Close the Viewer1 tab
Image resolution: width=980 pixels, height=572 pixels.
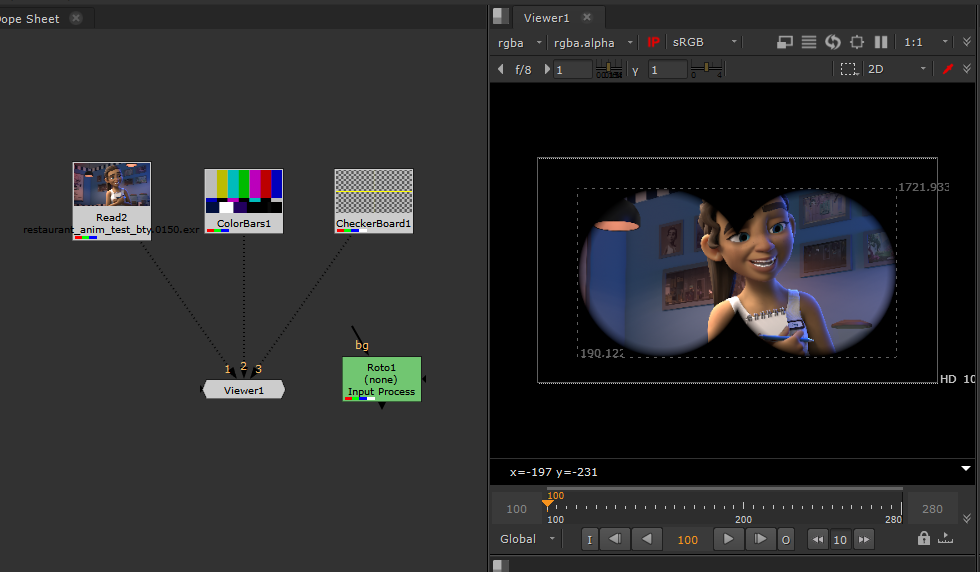click(587, 17)
